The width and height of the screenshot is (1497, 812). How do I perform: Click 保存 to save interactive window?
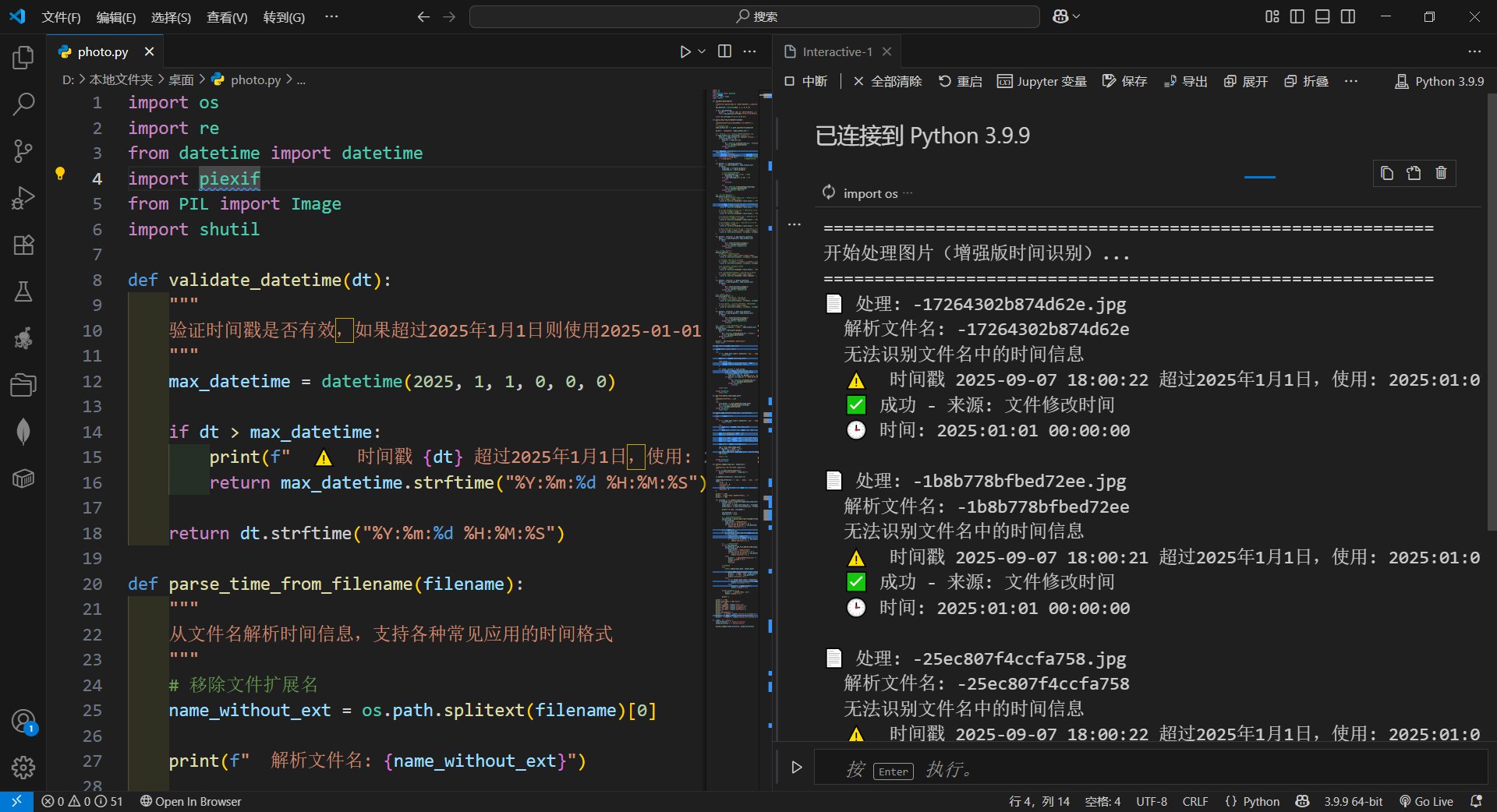(x=1124, y=81)
